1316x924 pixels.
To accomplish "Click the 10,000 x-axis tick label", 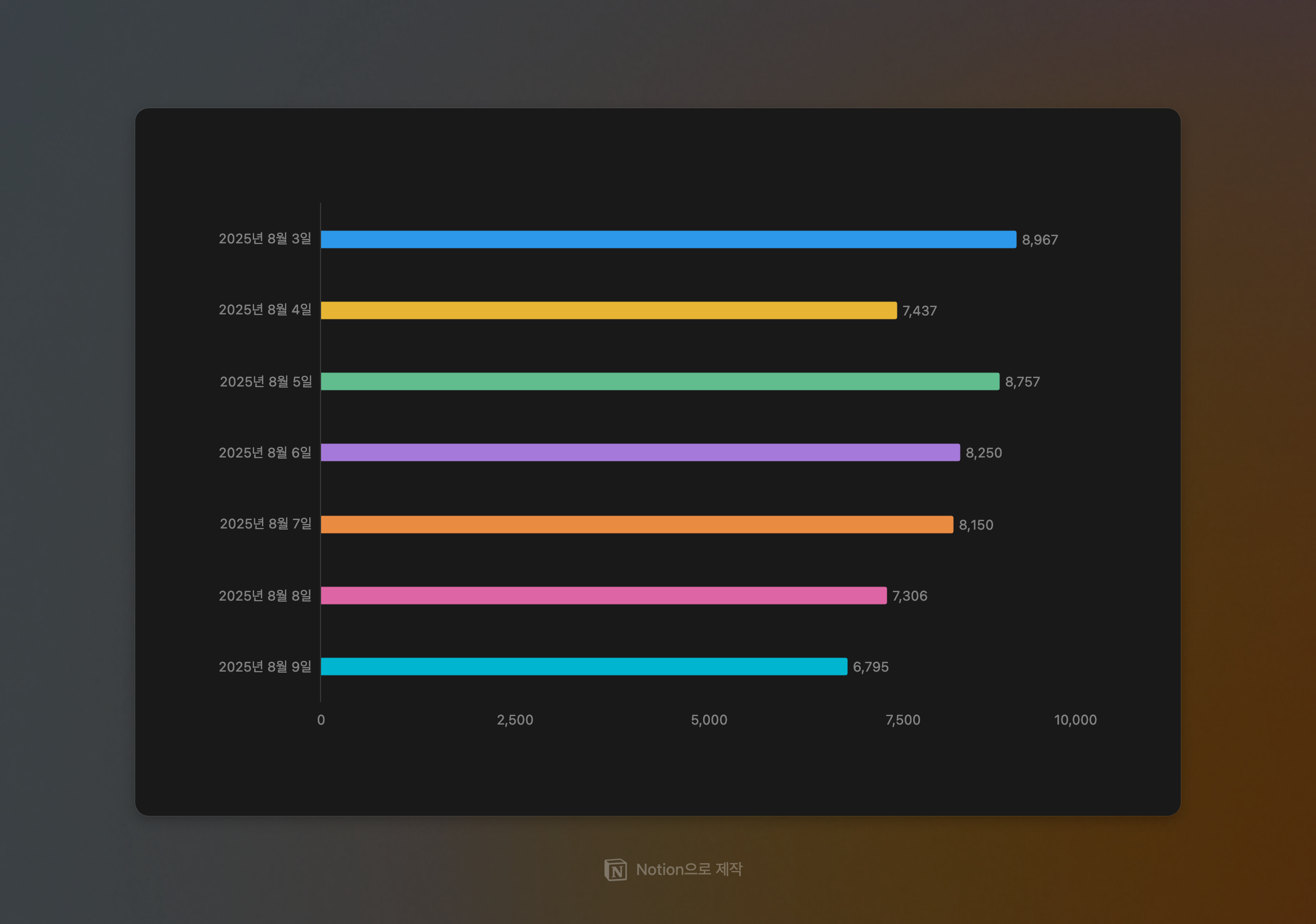I will pyautogui.click(x=1075, y=720).
